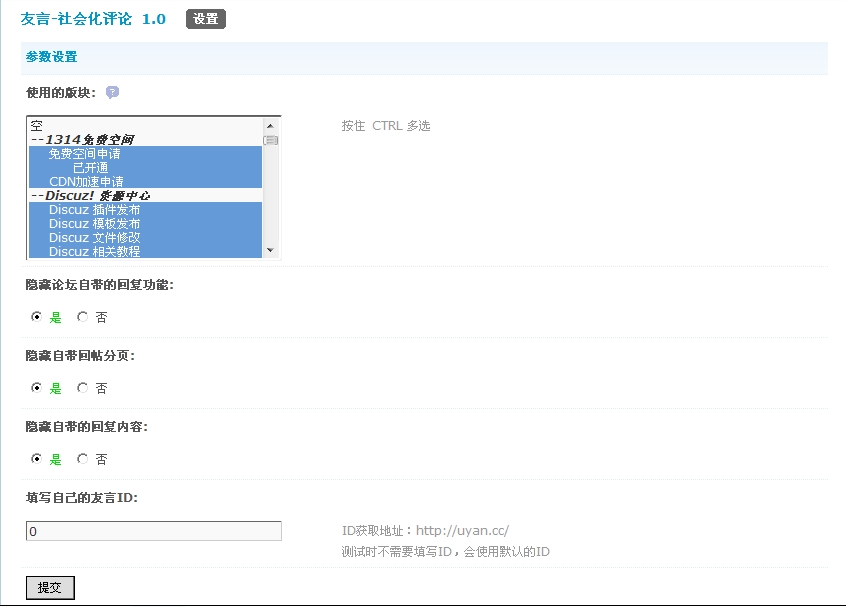Image resolution: width=846 pixels, height=607 pixels.
Task: Select 否 for 隐藏自带的回复内容
Action: (x=83, y=458)
